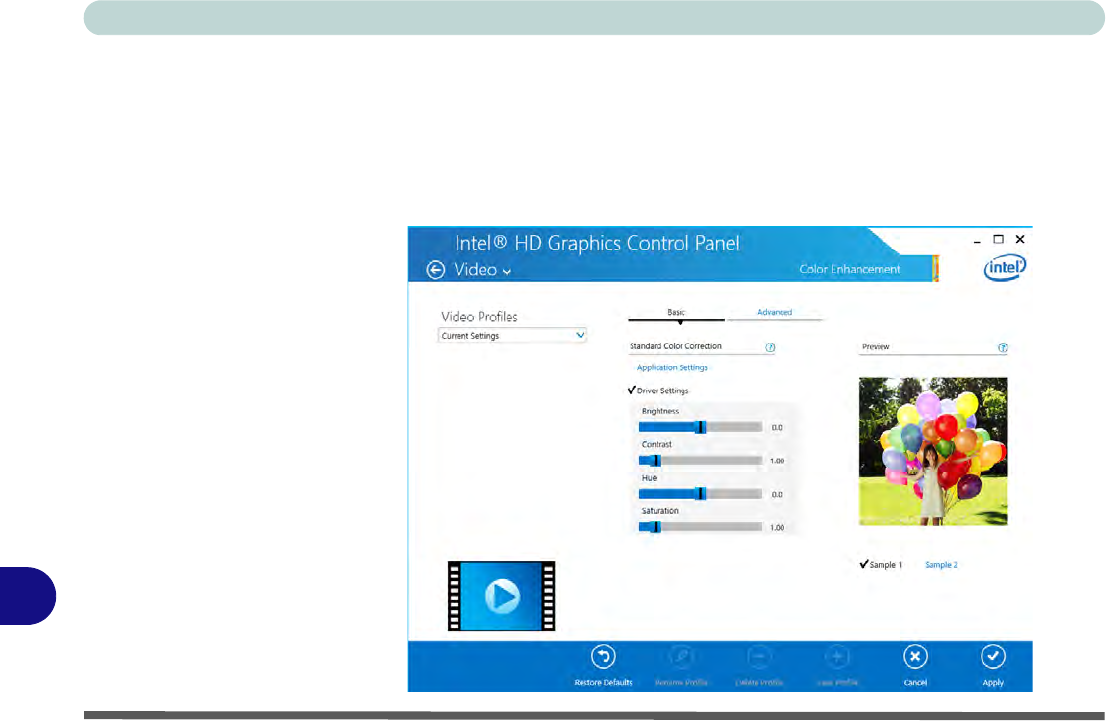This screenshot has height=721, width=1106.
Task: Click the Saturation value 1.00
Action: coord(777,528)
